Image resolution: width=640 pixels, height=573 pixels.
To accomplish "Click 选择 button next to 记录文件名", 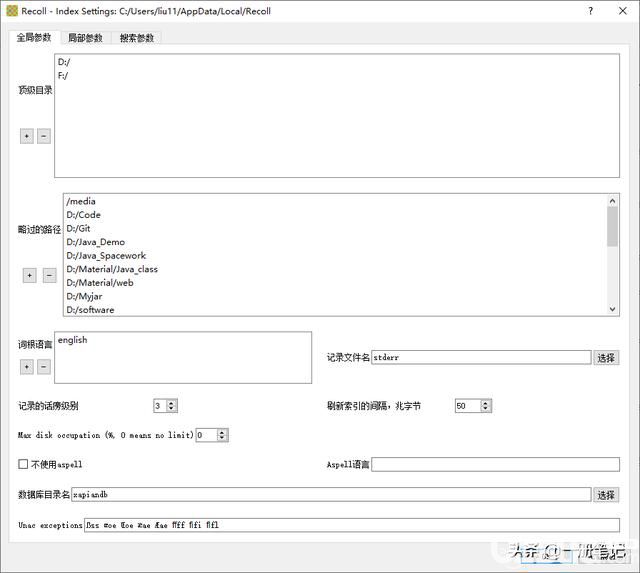I will (606, 358).
